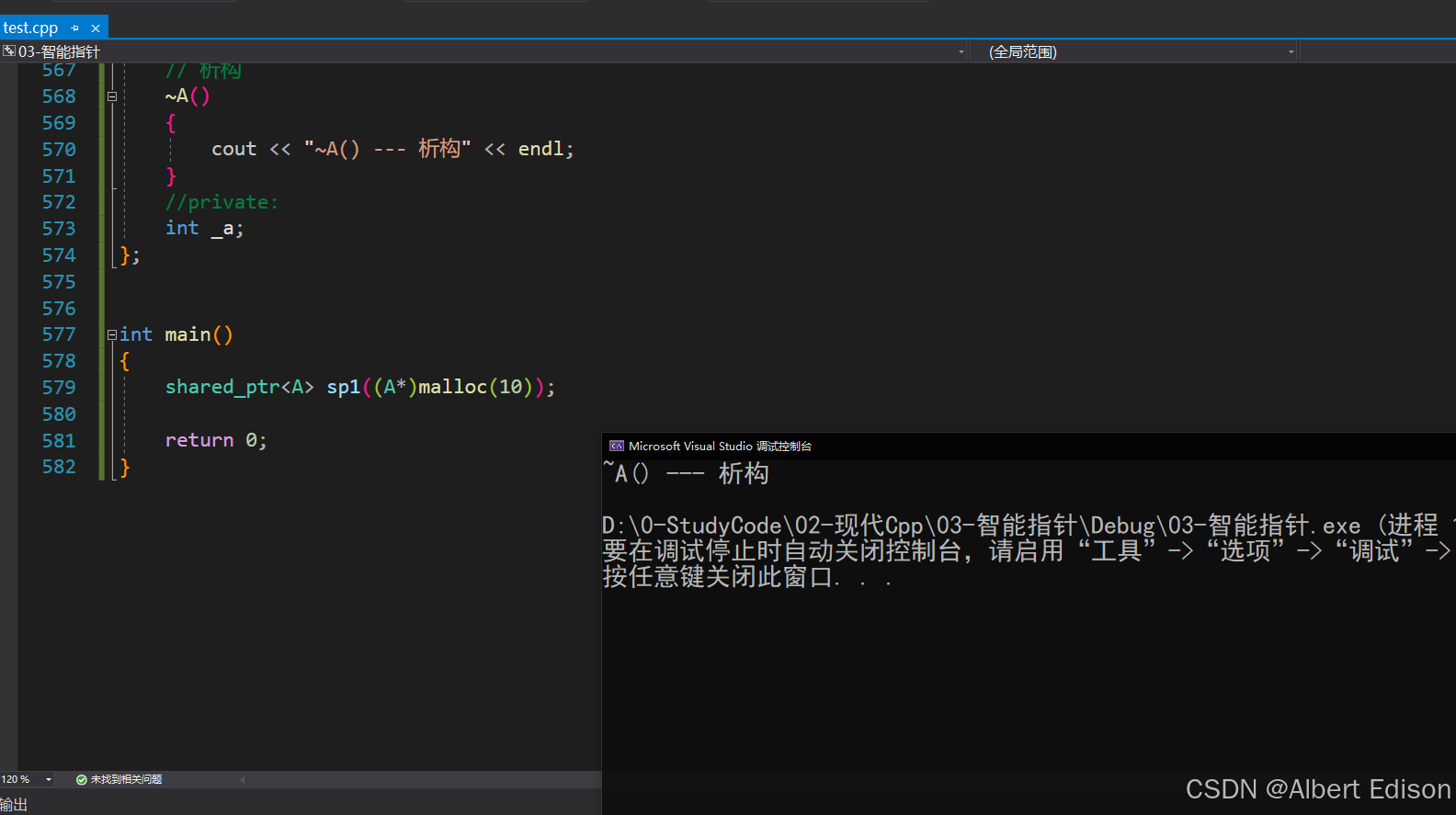Image resolution: width=1456 pixels, height=815 pixels.
Task: Click line number 579 in the margin
Action: [59, 388]
